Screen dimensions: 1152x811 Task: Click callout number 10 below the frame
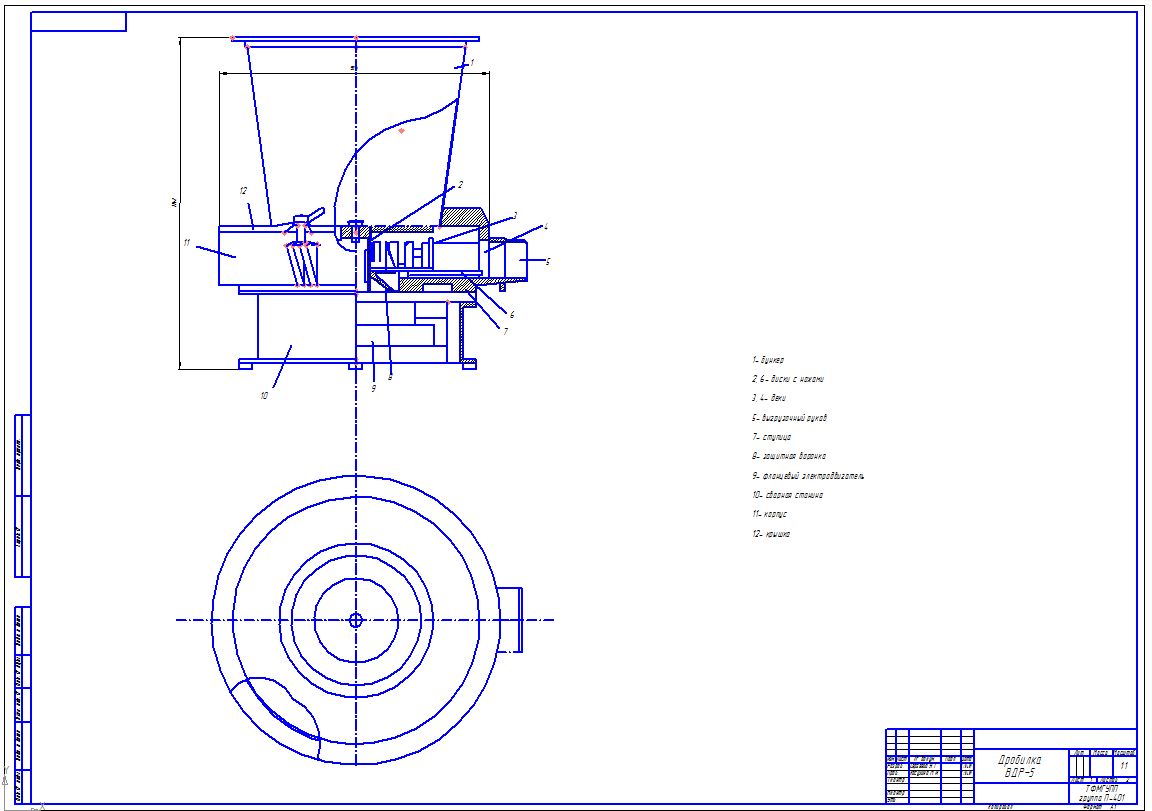point(264,395)
